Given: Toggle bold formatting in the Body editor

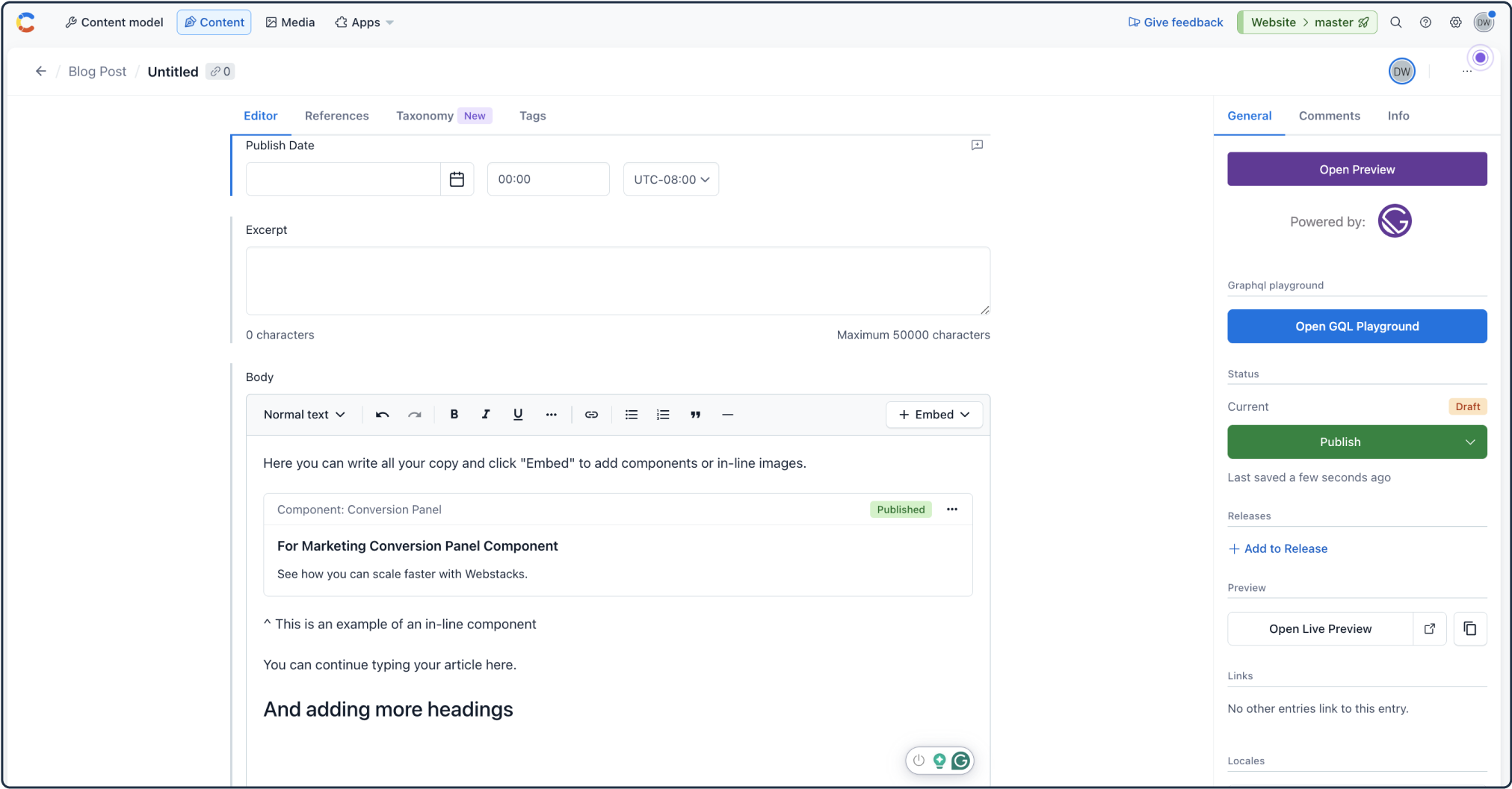Looking at the screenshot, I should (x=454, y=415).
